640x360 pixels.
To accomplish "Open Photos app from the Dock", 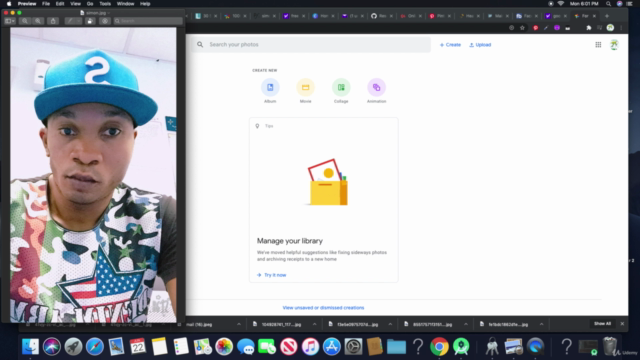I will pos(224,347).
